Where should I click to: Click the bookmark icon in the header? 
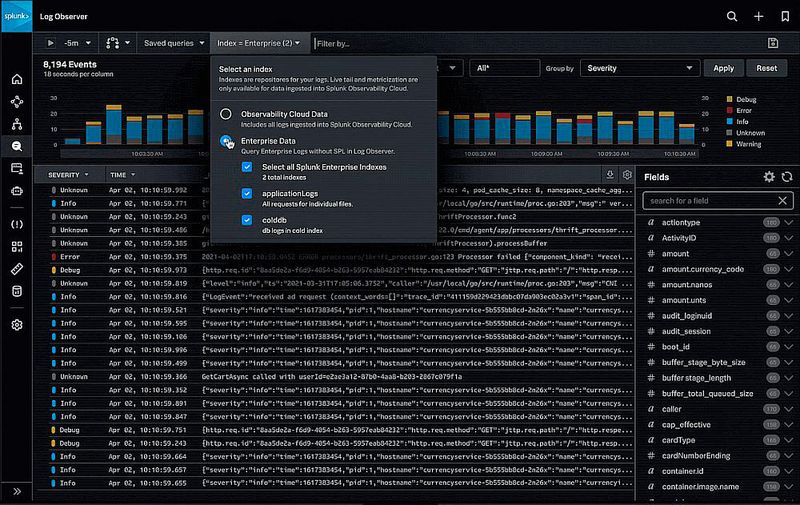pos(785,16)
